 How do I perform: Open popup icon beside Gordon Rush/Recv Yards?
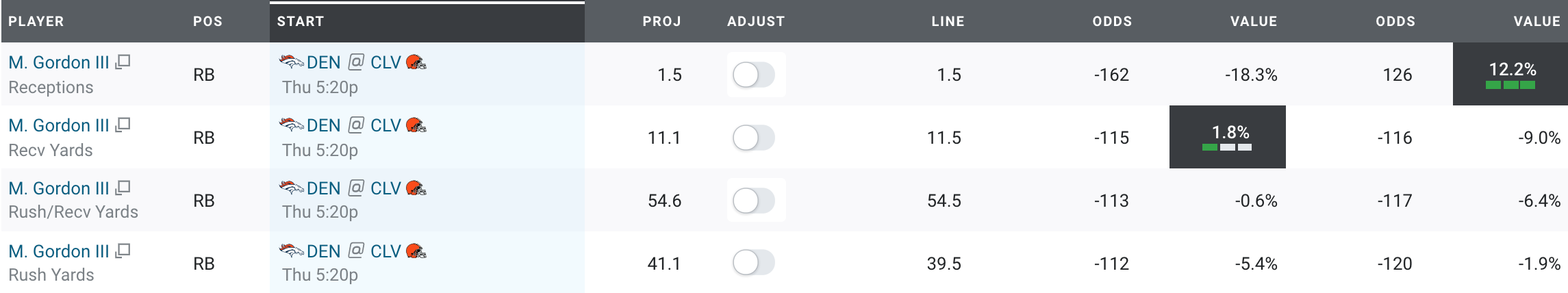(123, 188)
